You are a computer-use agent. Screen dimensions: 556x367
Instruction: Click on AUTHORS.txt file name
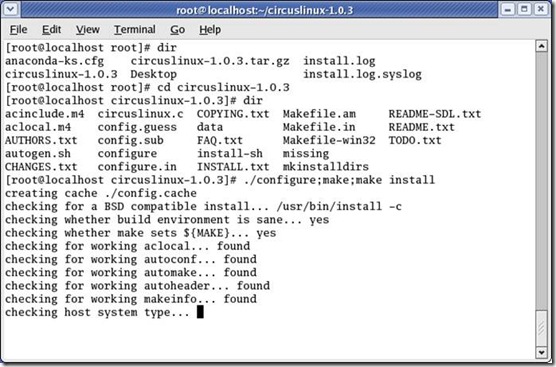(41, 140)
